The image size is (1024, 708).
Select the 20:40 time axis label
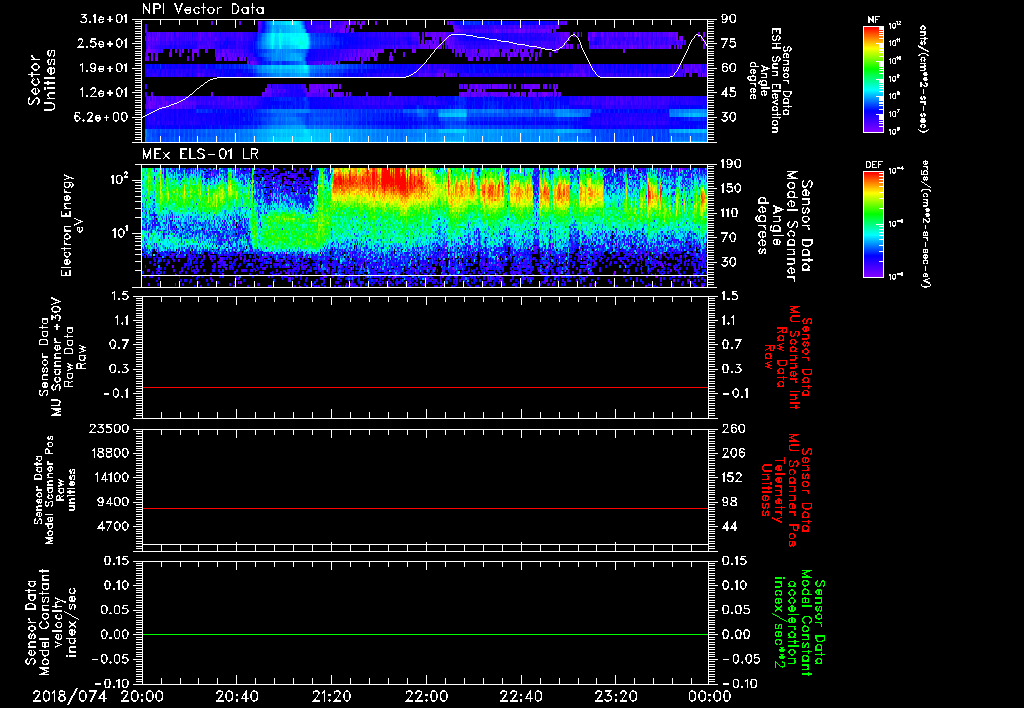[x=237, y=694]
